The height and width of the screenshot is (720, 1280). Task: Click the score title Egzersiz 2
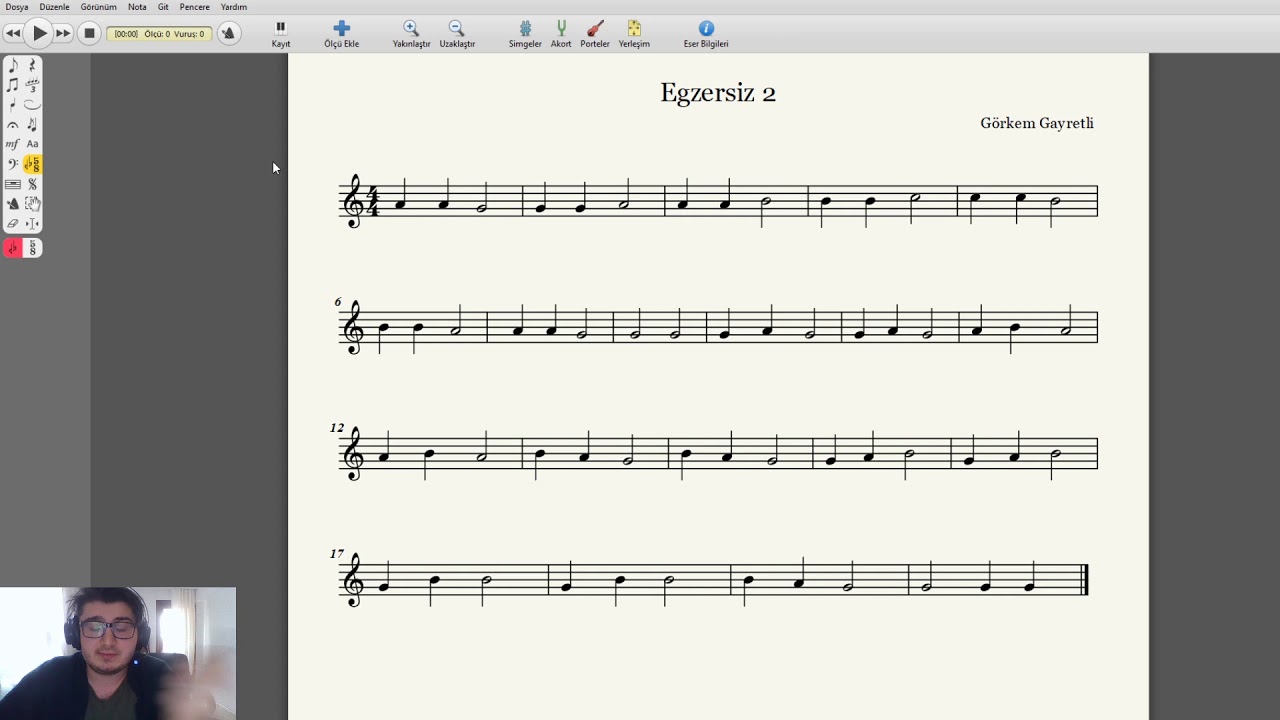(x=718, y=93)
